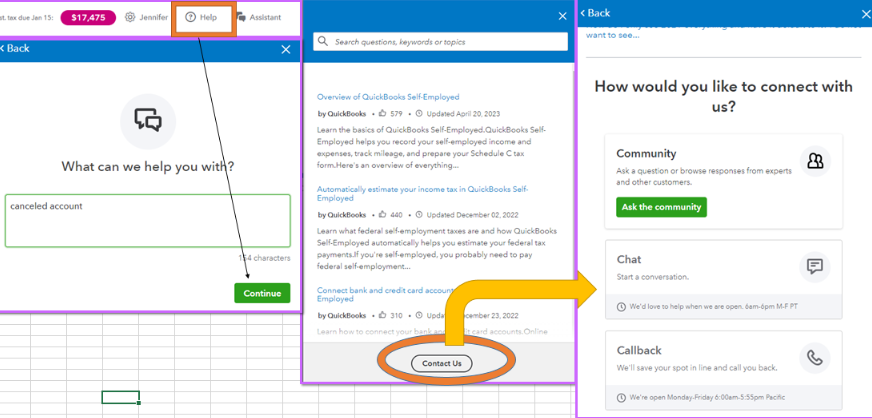Click thumbs-up icon showing 579 likes
Screen dimensions: 872x418
[382, 113]
